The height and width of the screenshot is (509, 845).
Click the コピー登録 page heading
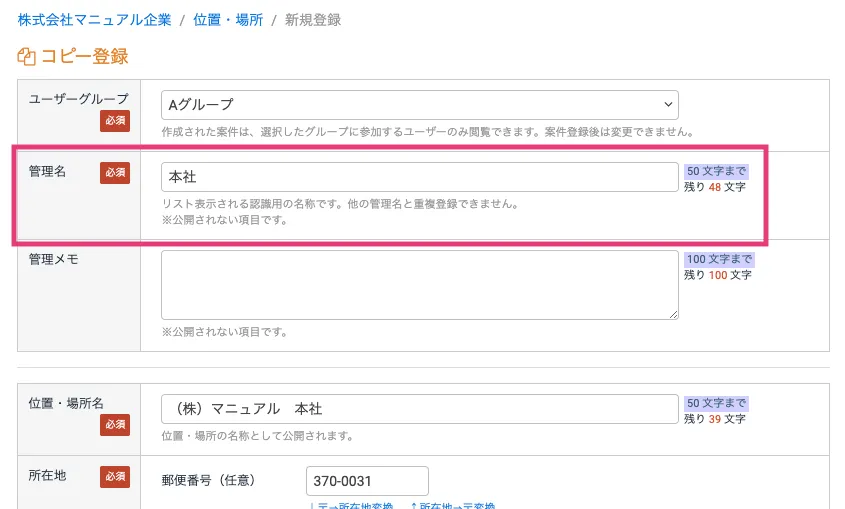pyautogui.click(x=84, y=57)
